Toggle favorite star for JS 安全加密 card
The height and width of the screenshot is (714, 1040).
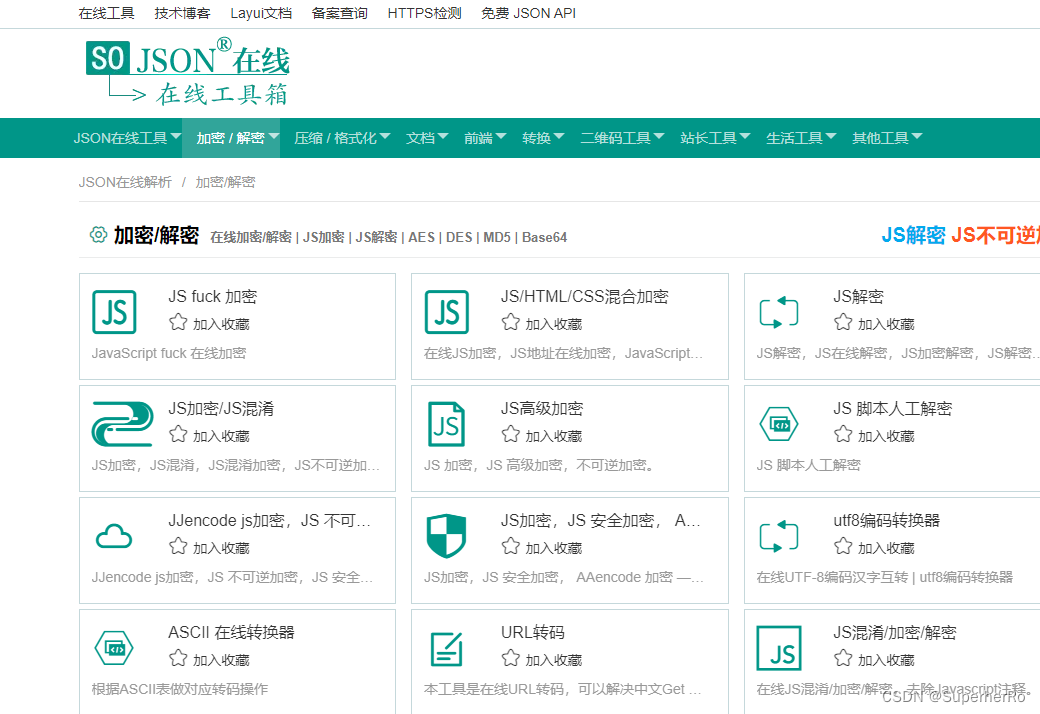click(511, 547)
